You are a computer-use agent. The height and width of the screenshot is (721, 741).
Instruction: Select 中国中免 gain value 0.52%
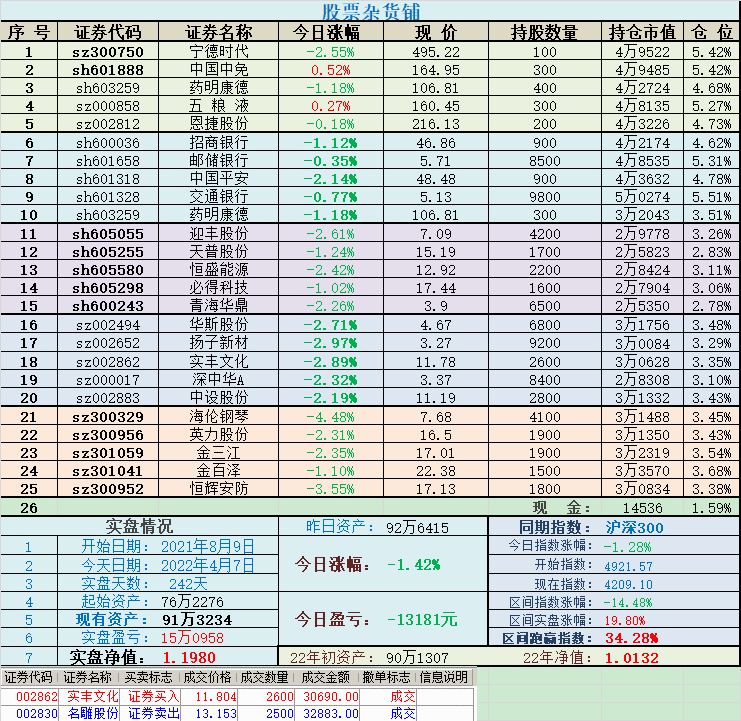click(331, 70)
